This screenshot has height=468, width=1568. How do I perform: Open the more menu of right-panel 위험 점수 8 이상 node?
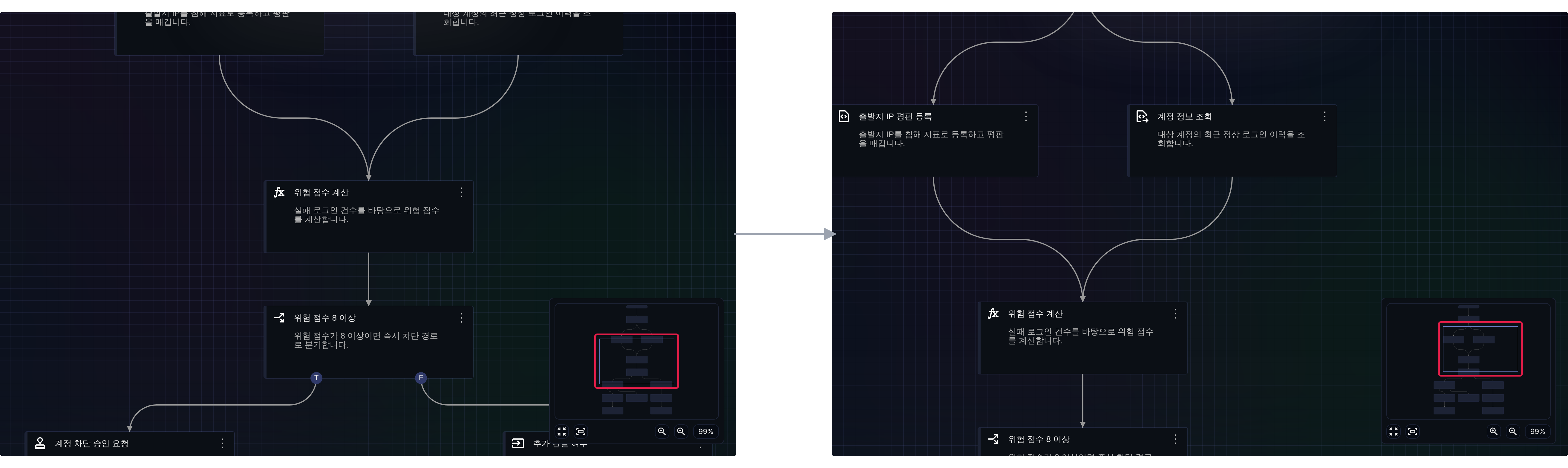click(x=1175, y=439)
